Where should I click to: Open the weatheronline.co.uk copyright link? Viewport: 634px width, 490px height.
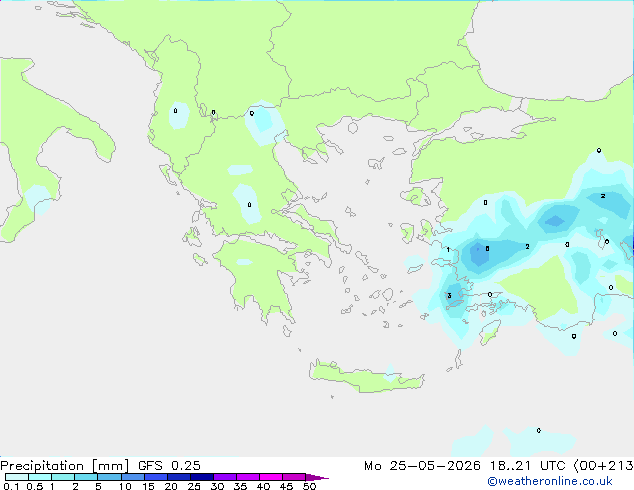(x=549, y=481)
